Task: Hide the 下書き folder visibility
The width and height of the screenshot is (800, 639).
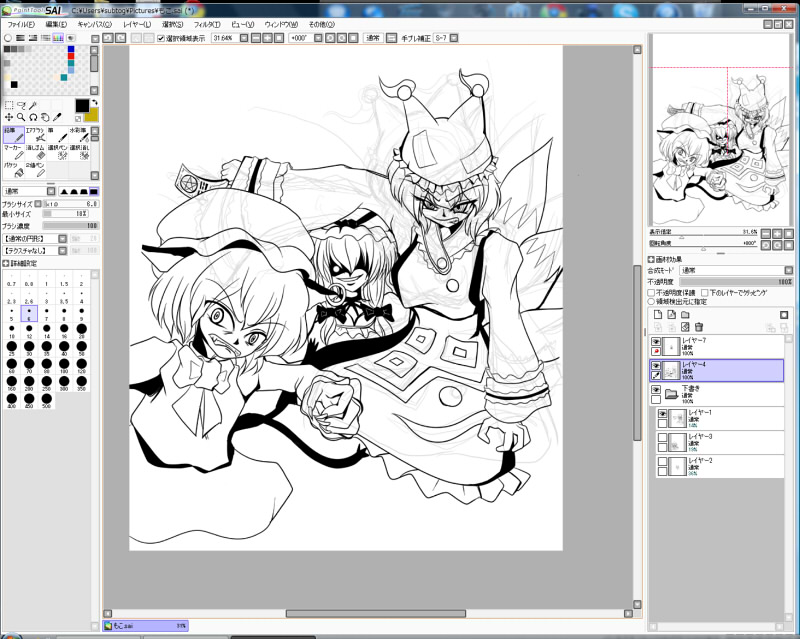Action: pos(656,389)
